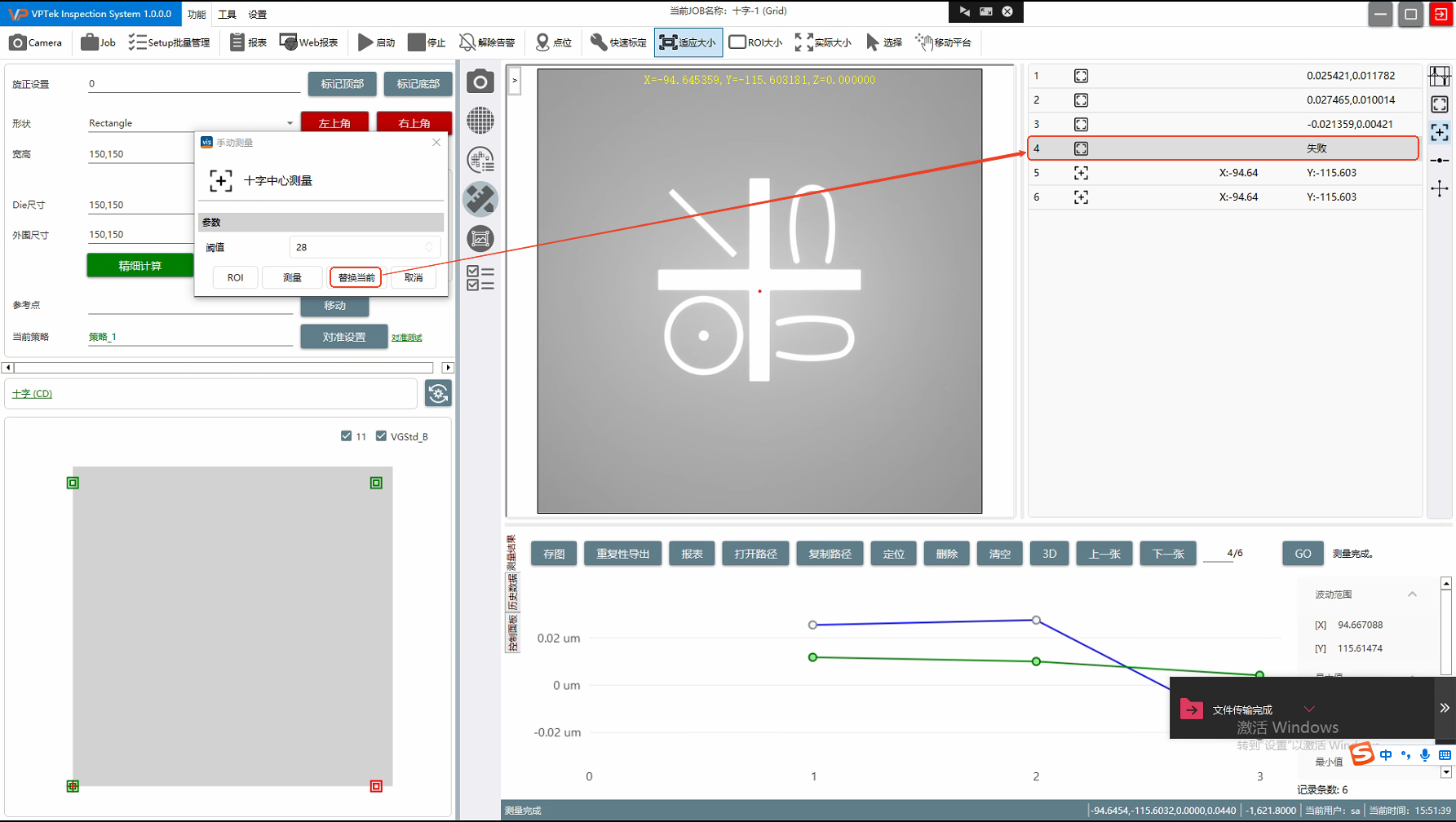Select ROI大小 view mode
The width and height of the screenshot is (1456, 822).
click(x=755, y=42)
